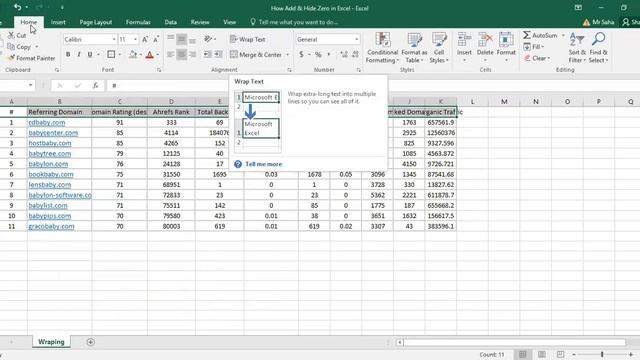This screenshot has width=640, height=360.
Task: Open Format as Table gallery
Action: pos(414,48)
